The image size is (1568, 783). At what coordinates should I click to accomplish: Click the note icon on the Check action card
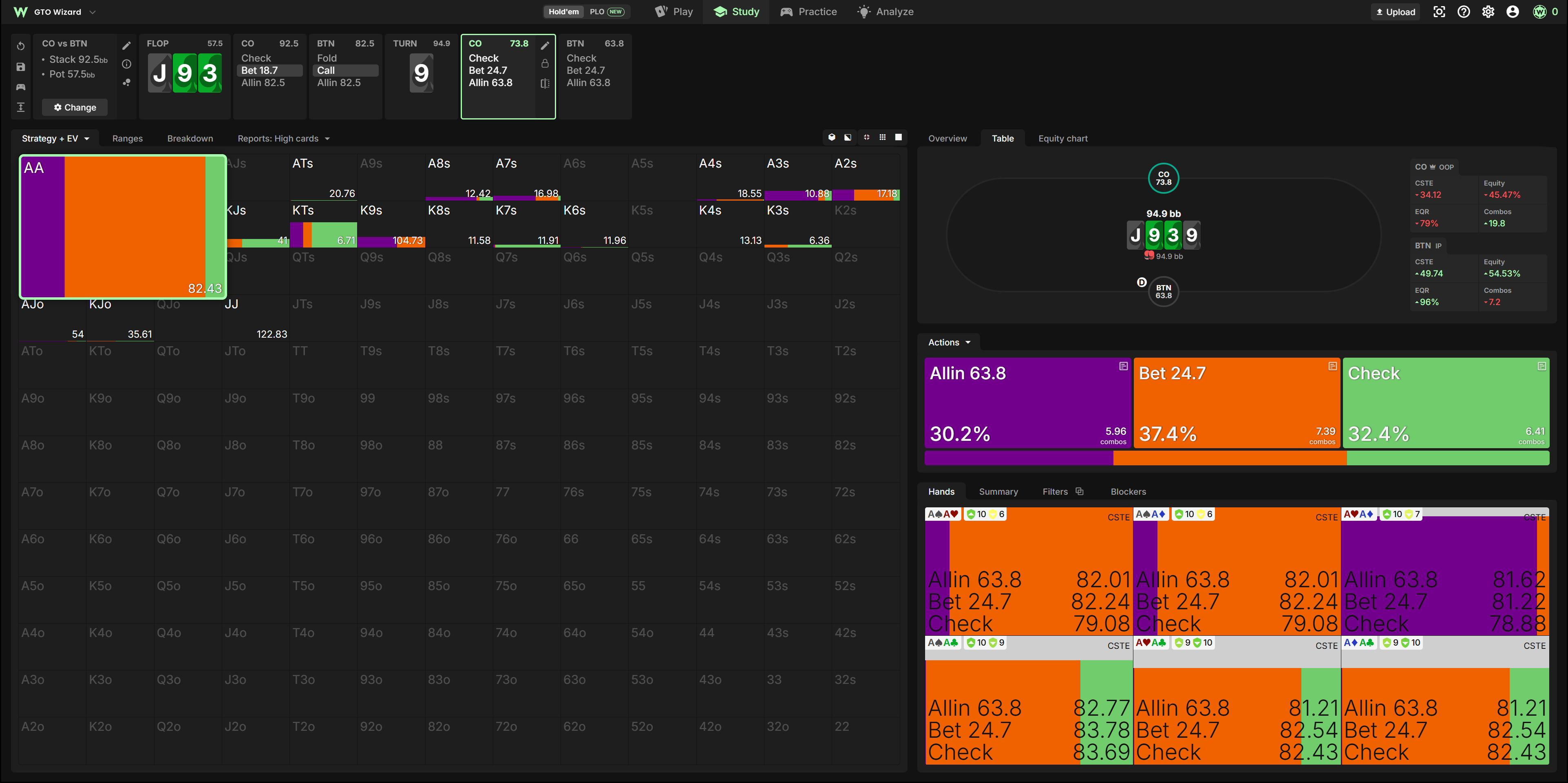1541,366
